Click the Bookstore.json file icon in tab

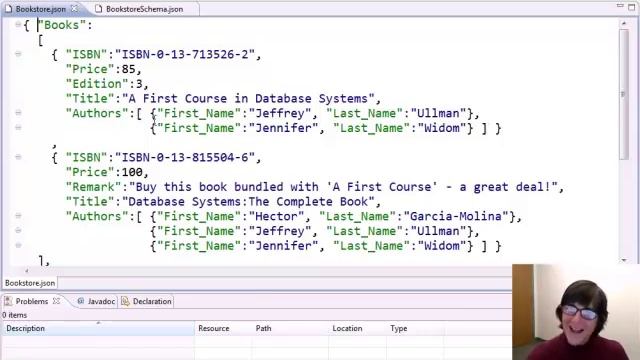click(9, 9)
